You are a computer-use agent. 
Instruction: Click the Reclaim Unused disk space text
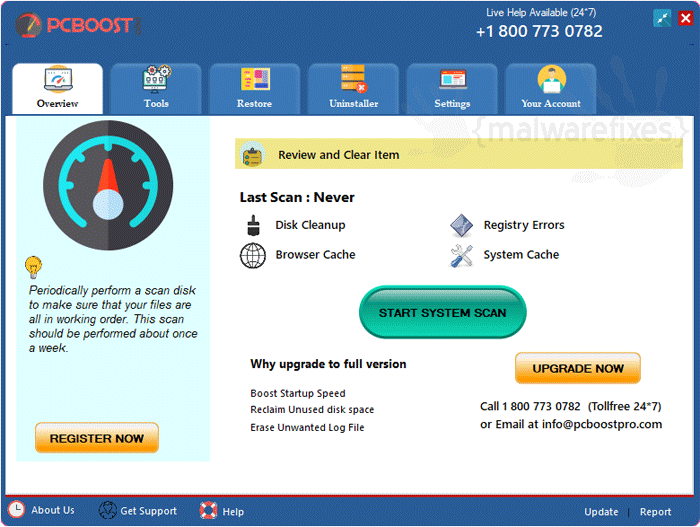click(x=312, y=410)
